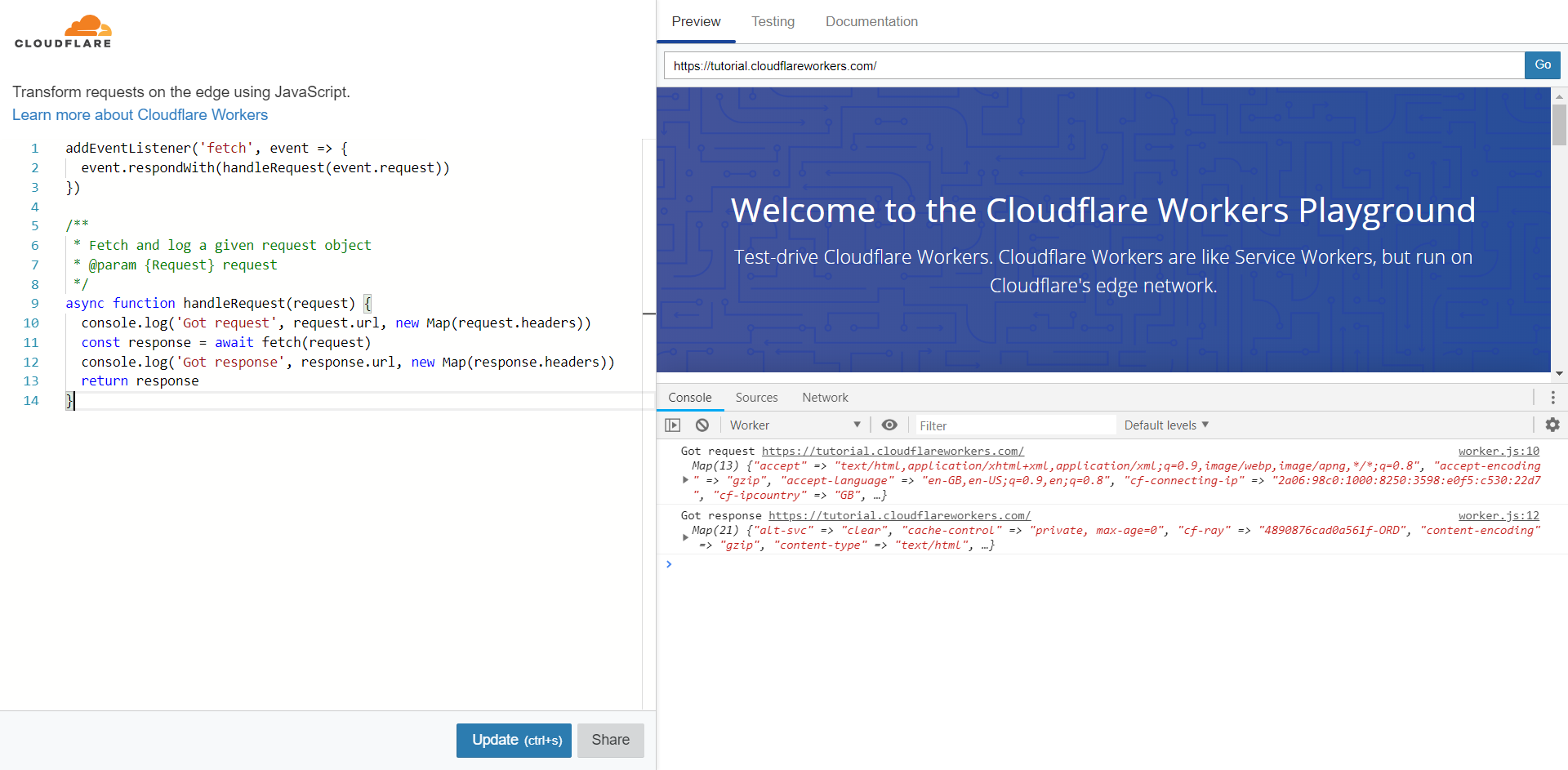Expand the Got request Map(13) object

(685, 480)
